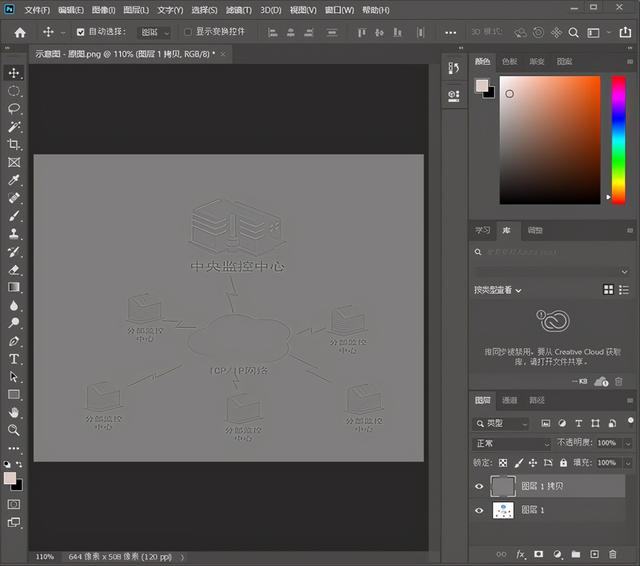Select the Pen tool
This screenshot has height=566, width=640.
(x=14, y=341)
